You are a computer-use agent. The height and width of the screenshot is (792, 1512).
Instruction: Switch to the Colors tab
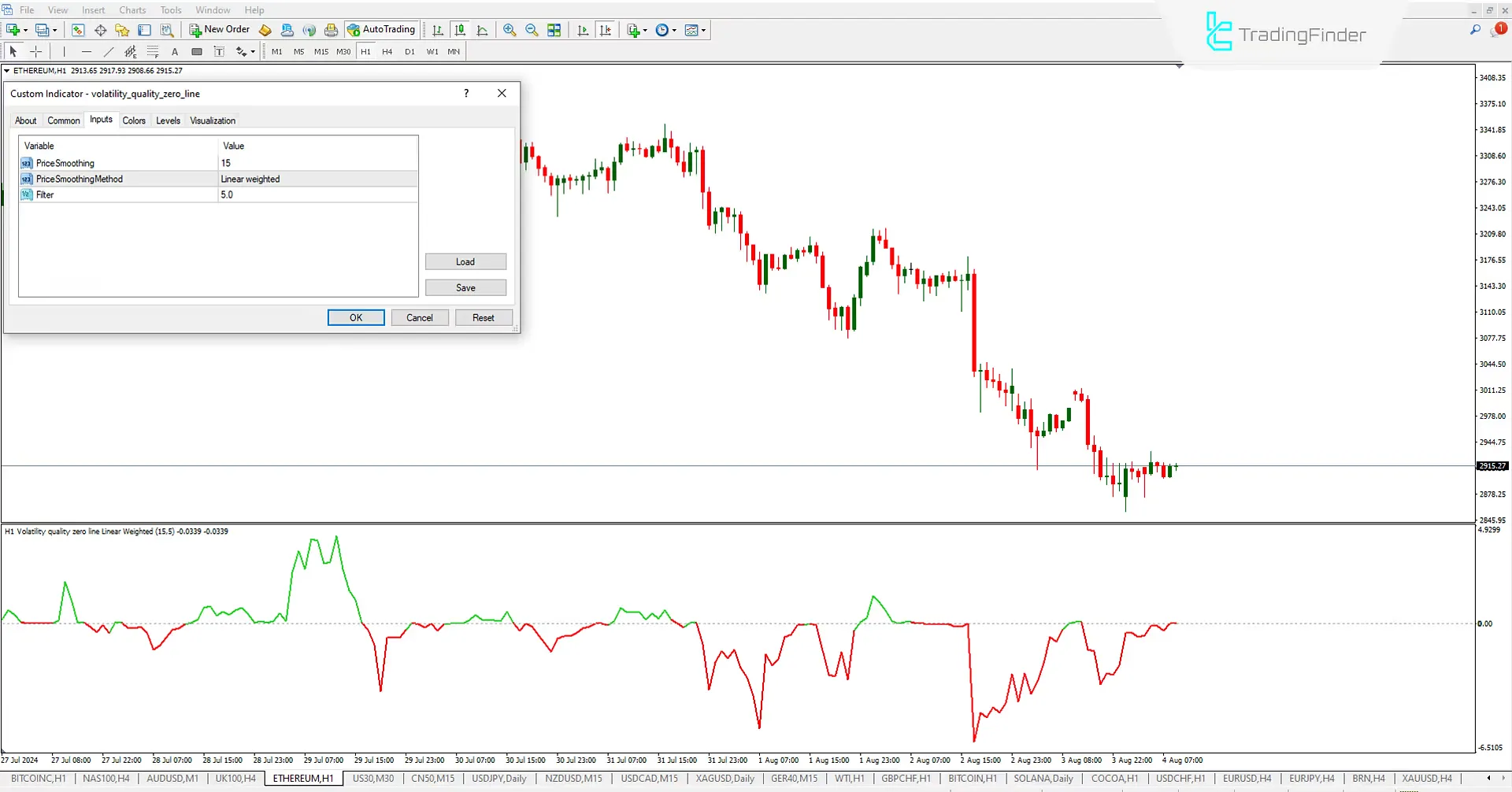pos(134,120)
